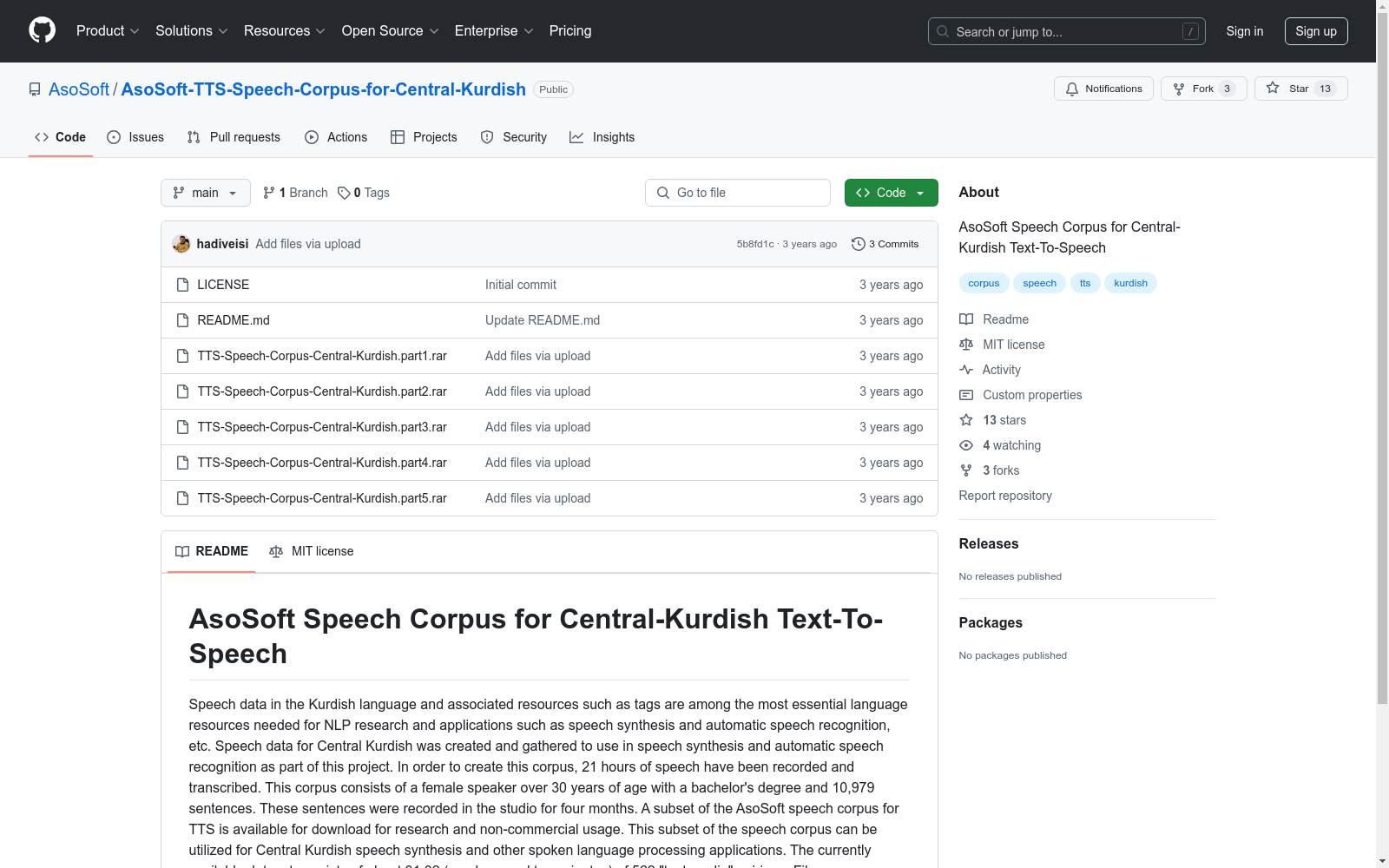The width and height of the screenshot is (1389, 868).
Task: Open the Issues tab
Action: click(x=135, y=137)
